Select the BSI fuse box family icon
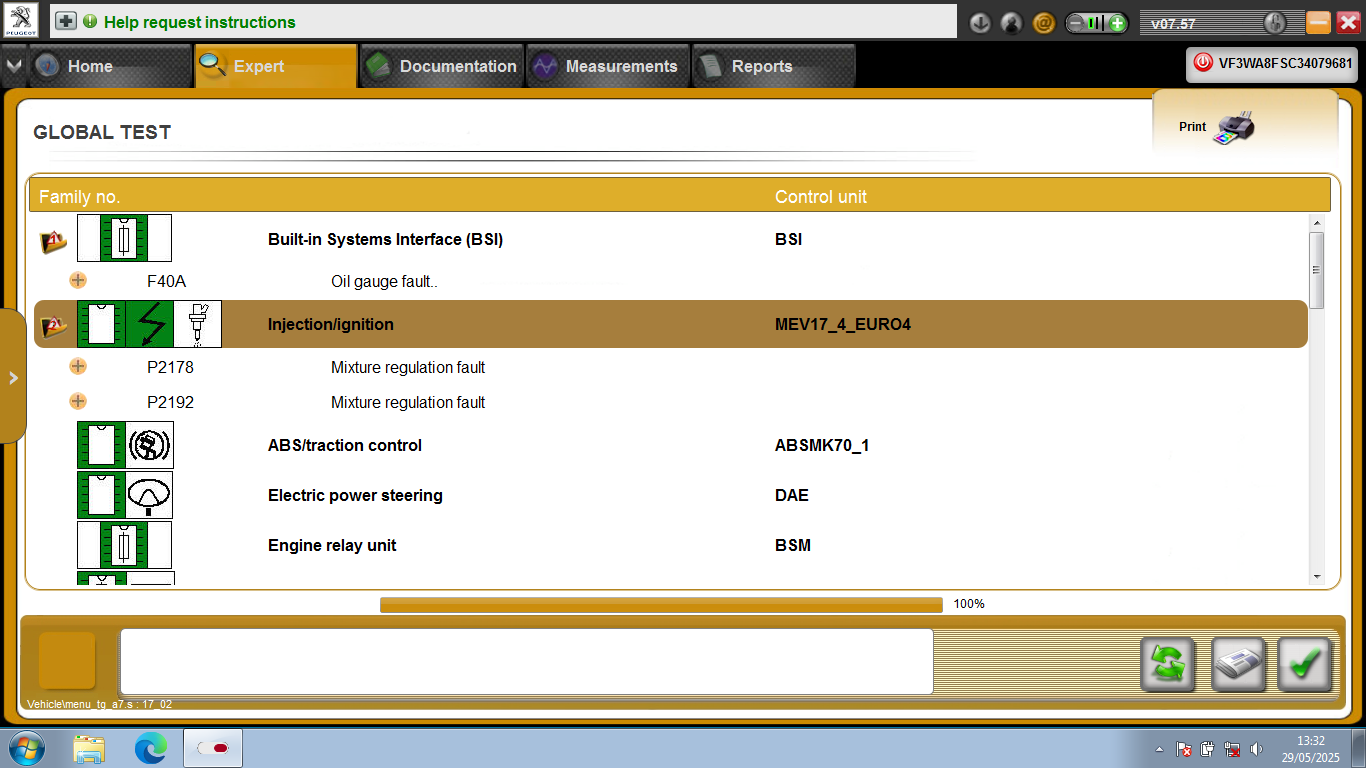 (124, 238)
